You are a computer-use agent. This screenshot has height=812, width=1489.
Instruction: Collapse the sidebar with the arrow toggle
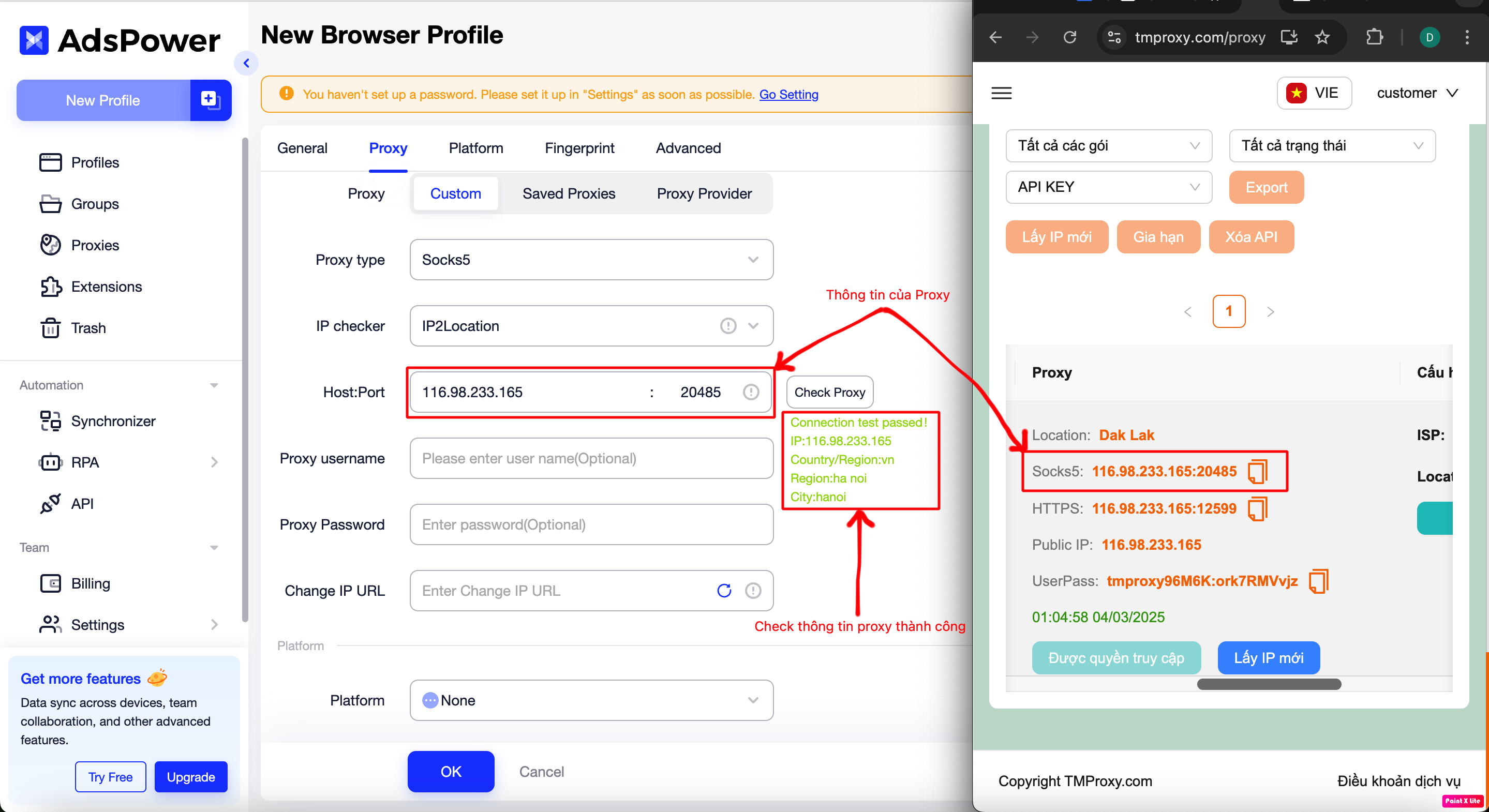246,63
